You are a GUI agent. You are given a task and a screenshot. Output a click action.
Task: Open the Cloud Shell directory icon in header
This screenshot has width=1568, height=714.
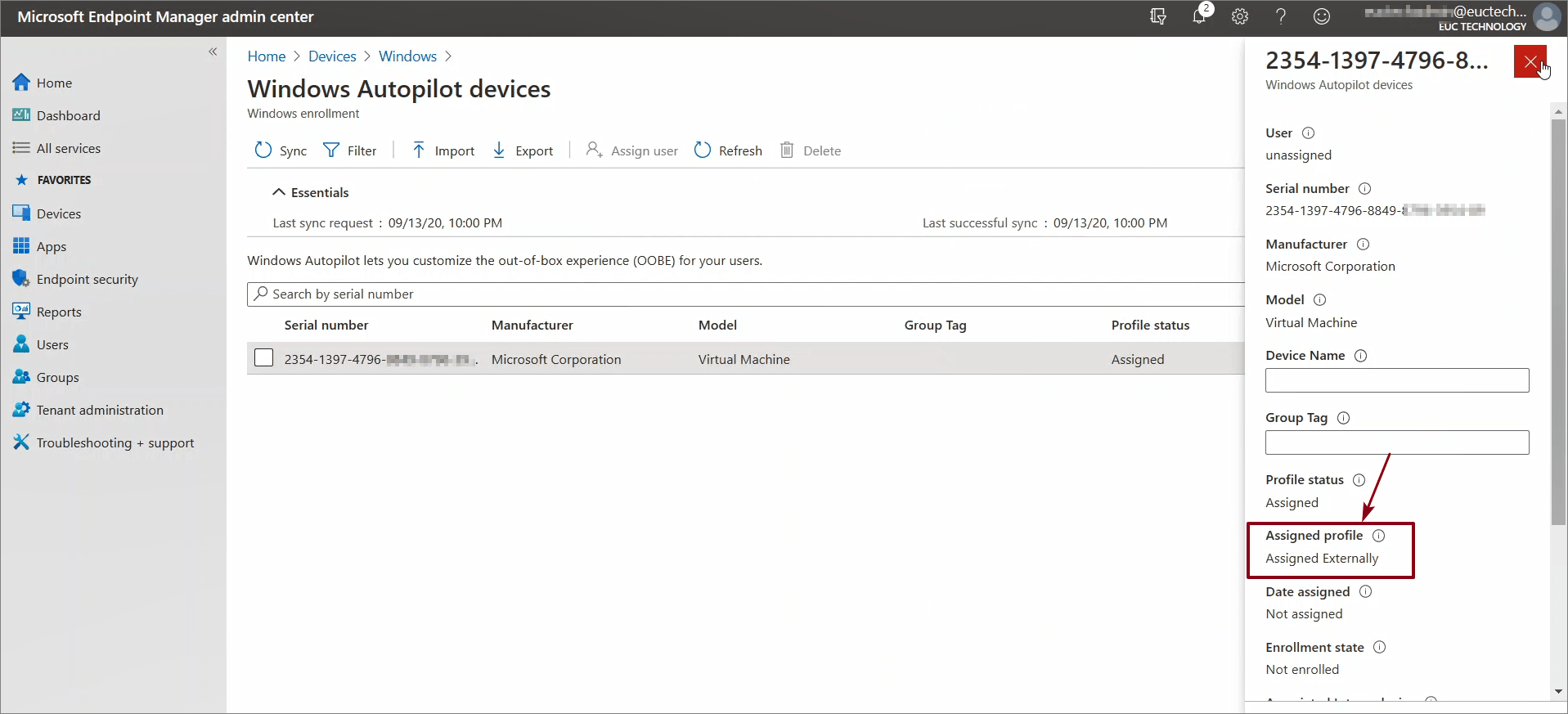[x=1157, y=16]
